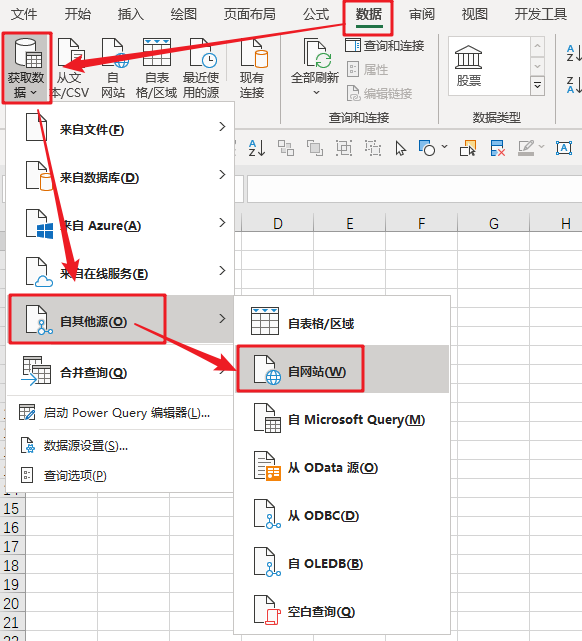Image resolution: width=582 pixels, height=641 pixels.
Task: Switch to the 公式 tab
Action: (x=316, y=14)
